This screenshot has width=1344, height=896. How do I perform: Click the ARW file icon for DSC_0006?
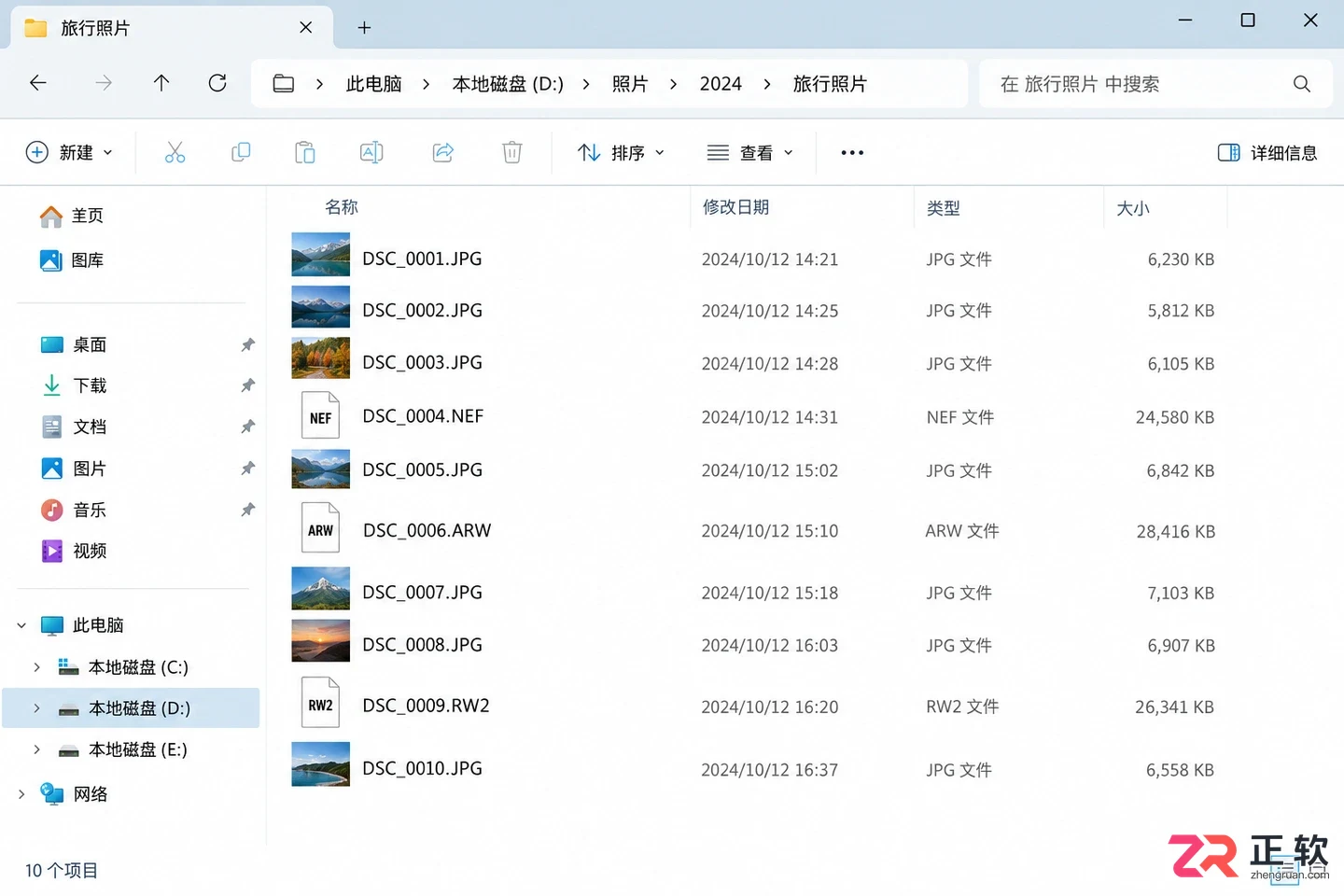(x=320, y=527)
